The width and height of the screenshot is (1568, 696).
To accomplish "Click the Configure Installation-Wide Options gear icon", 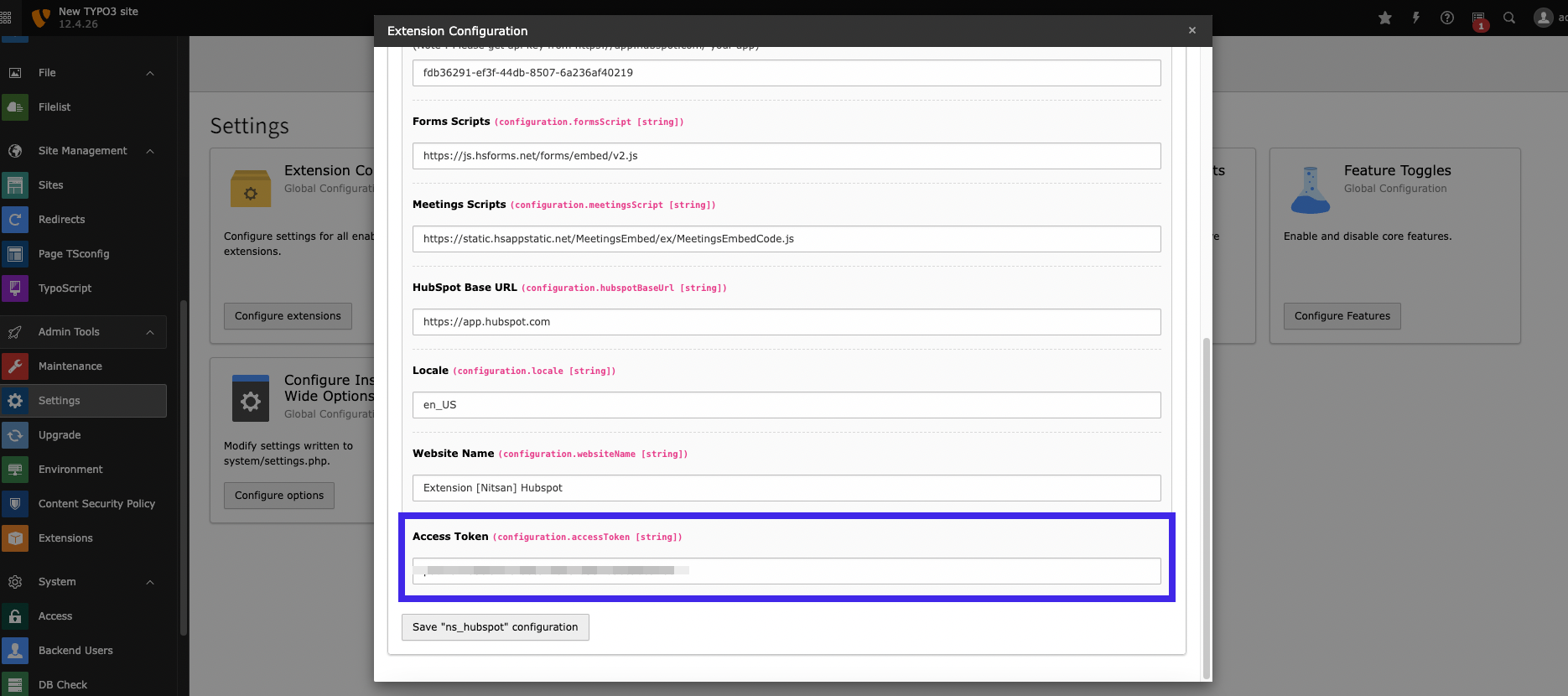I will coord(250,398).
